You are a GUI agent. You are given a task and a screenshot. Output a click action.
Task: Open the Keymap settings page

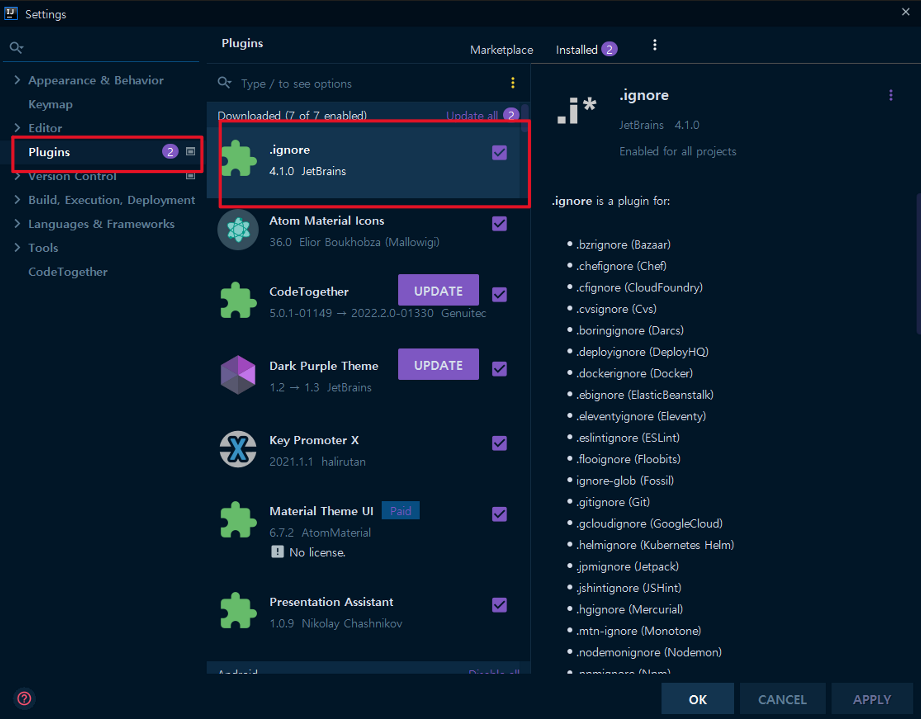coord(51,104)
